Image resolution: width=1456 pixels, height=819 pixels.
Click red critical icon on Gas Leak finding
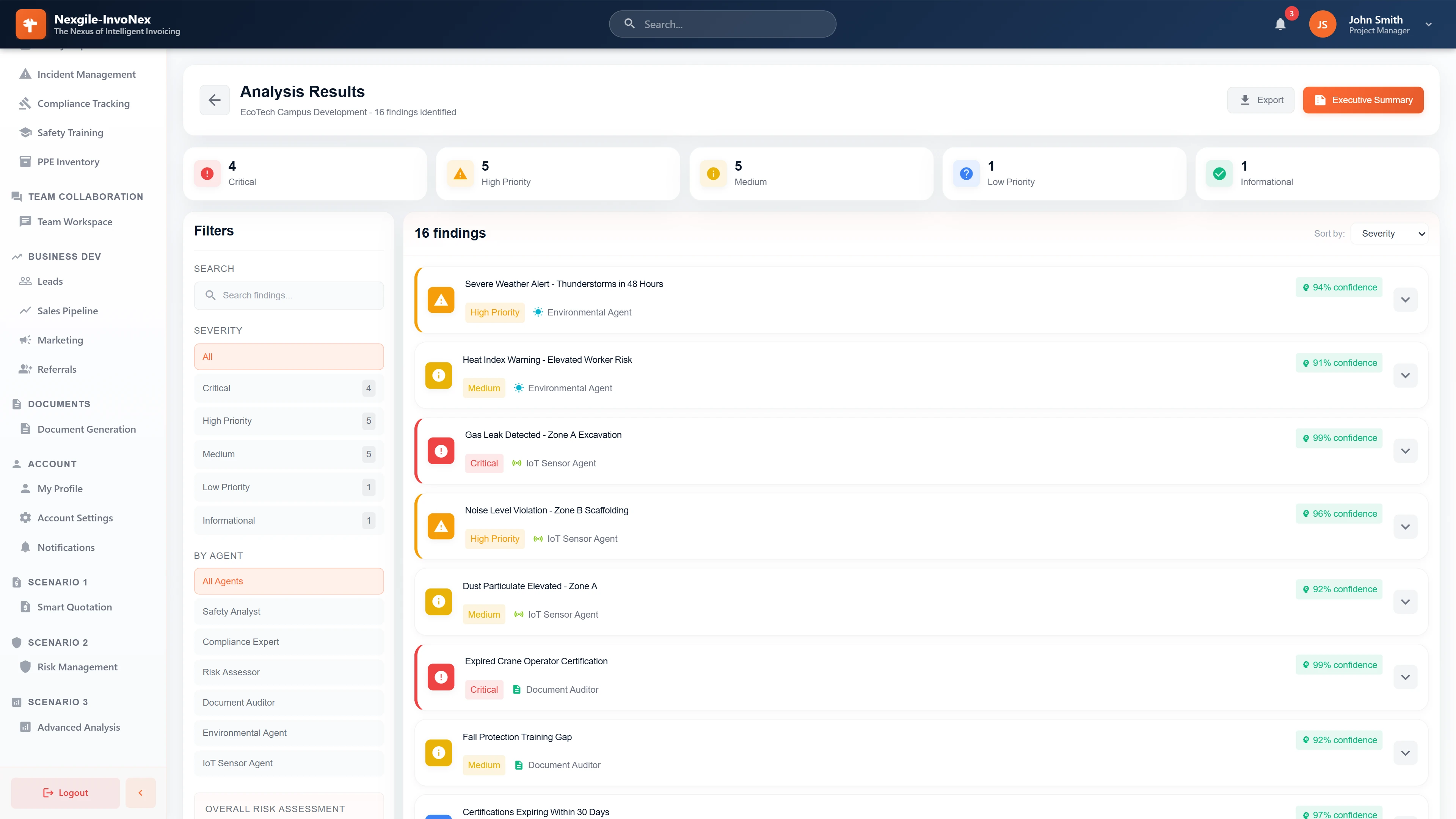441,450
